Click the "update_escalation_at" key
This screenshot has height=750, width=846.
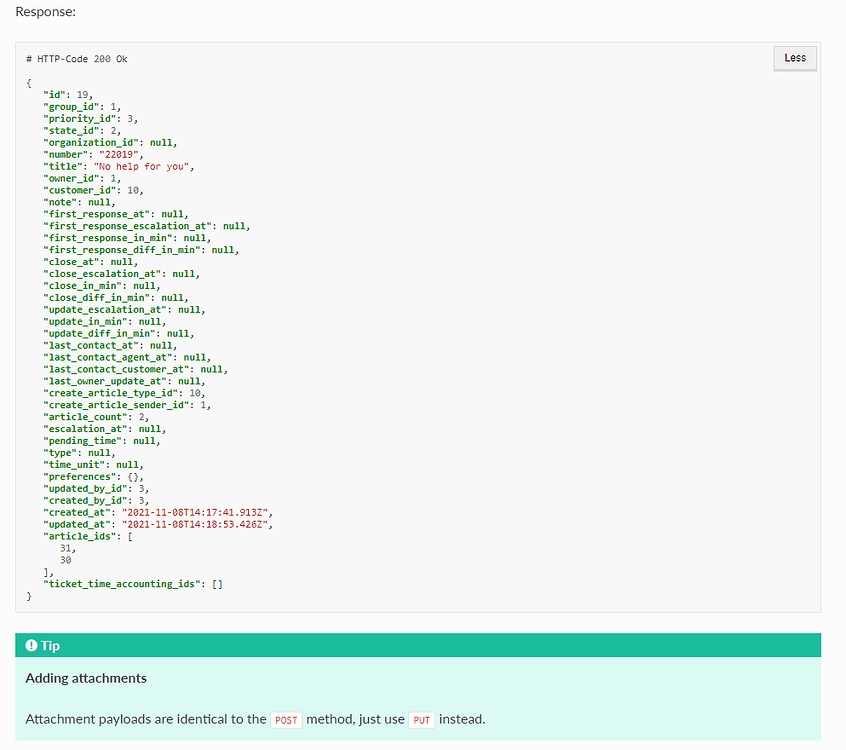[x=107, y=310]
